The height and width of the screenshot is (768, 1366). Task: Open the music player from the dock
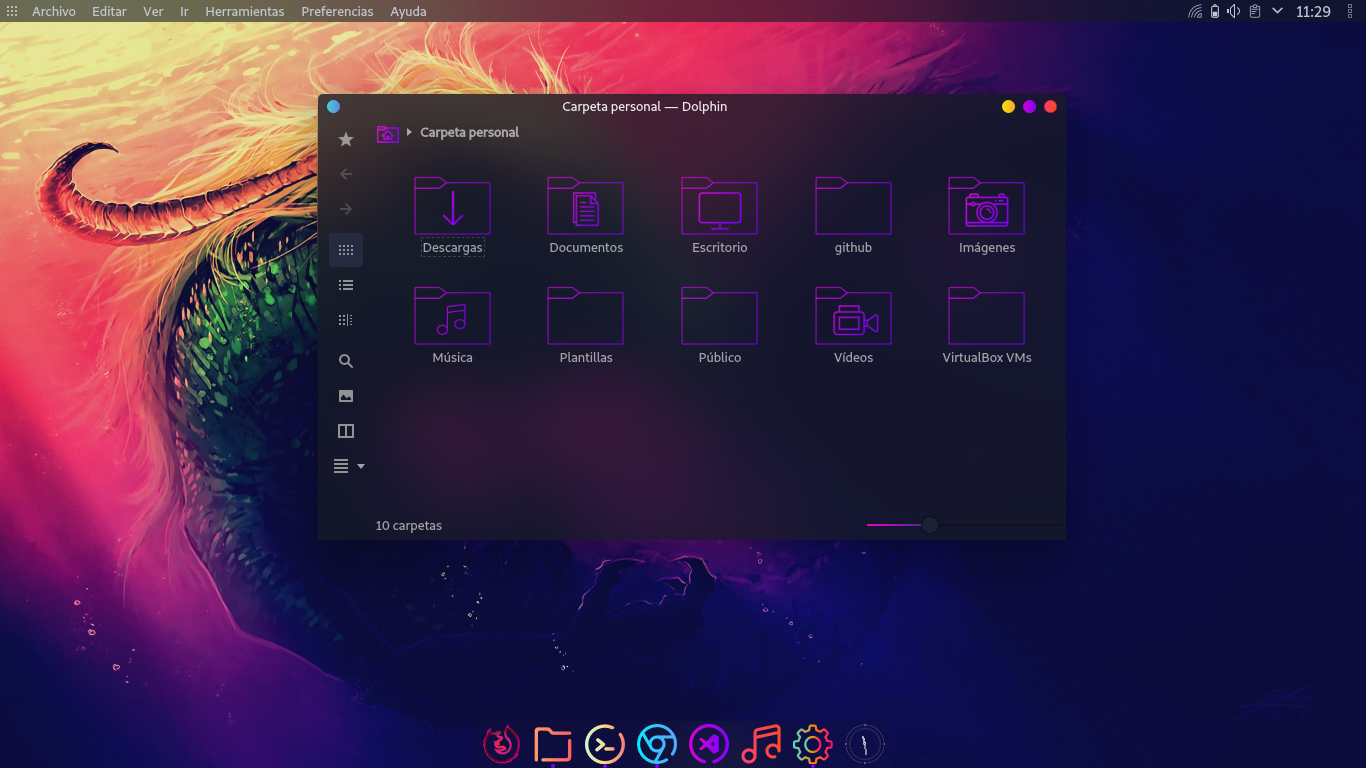pyautogui.click(x=761, y=744)
